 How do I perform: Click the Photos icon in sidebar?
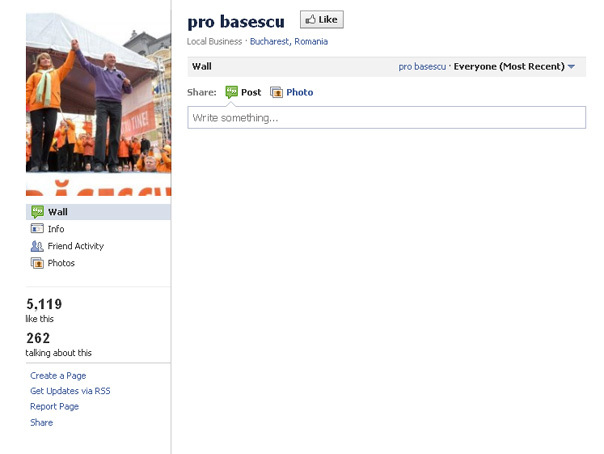click(x=37, y=263)
